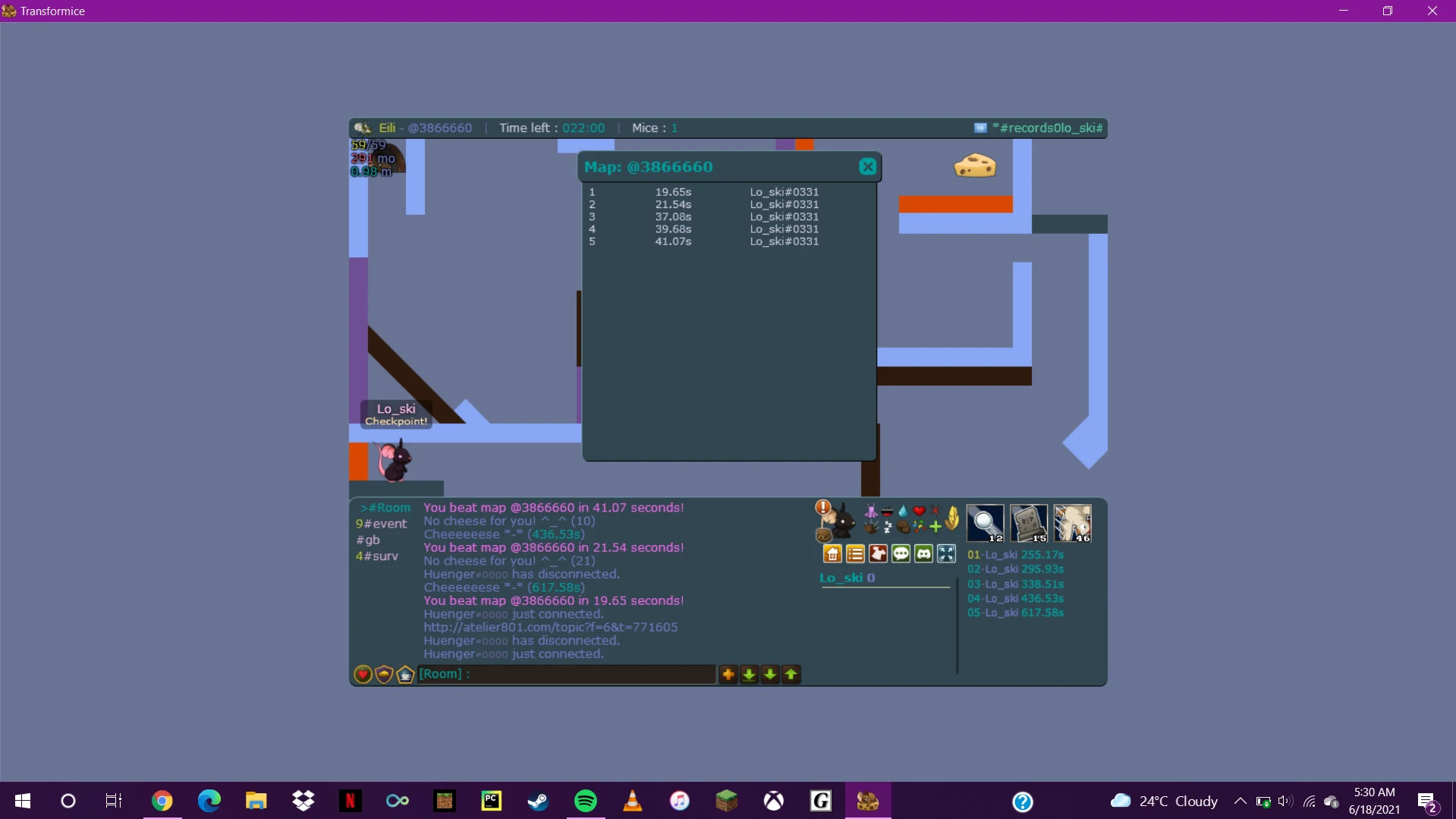Select the RIP tombstone consumable

tap(1029, 524)
